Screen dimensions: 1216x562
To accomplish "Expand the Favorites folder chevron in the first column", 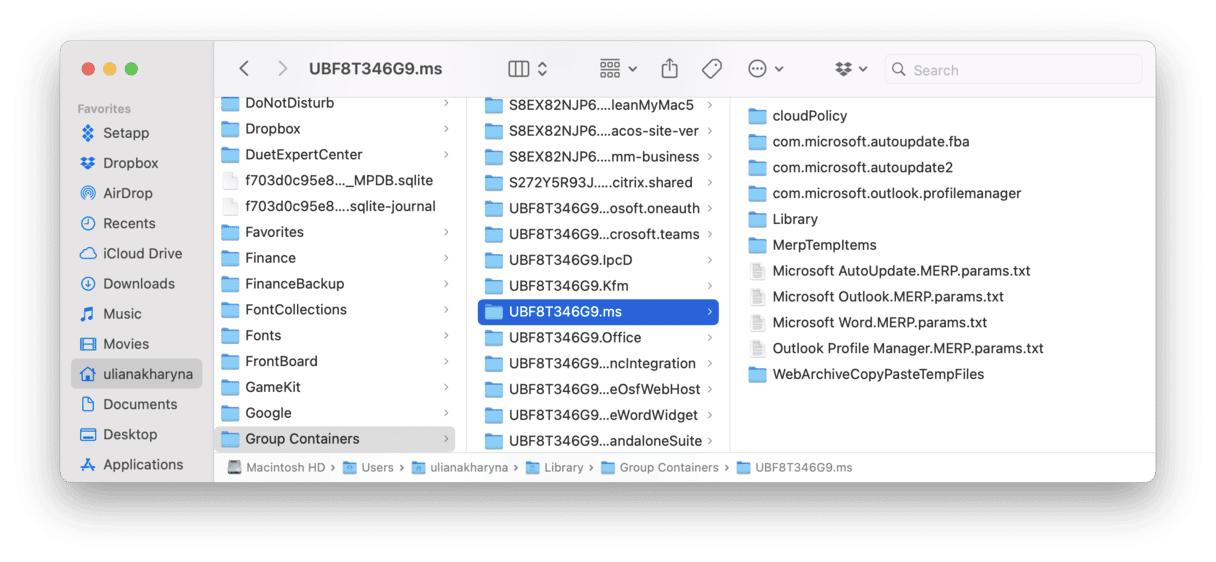I will point(446,232).
